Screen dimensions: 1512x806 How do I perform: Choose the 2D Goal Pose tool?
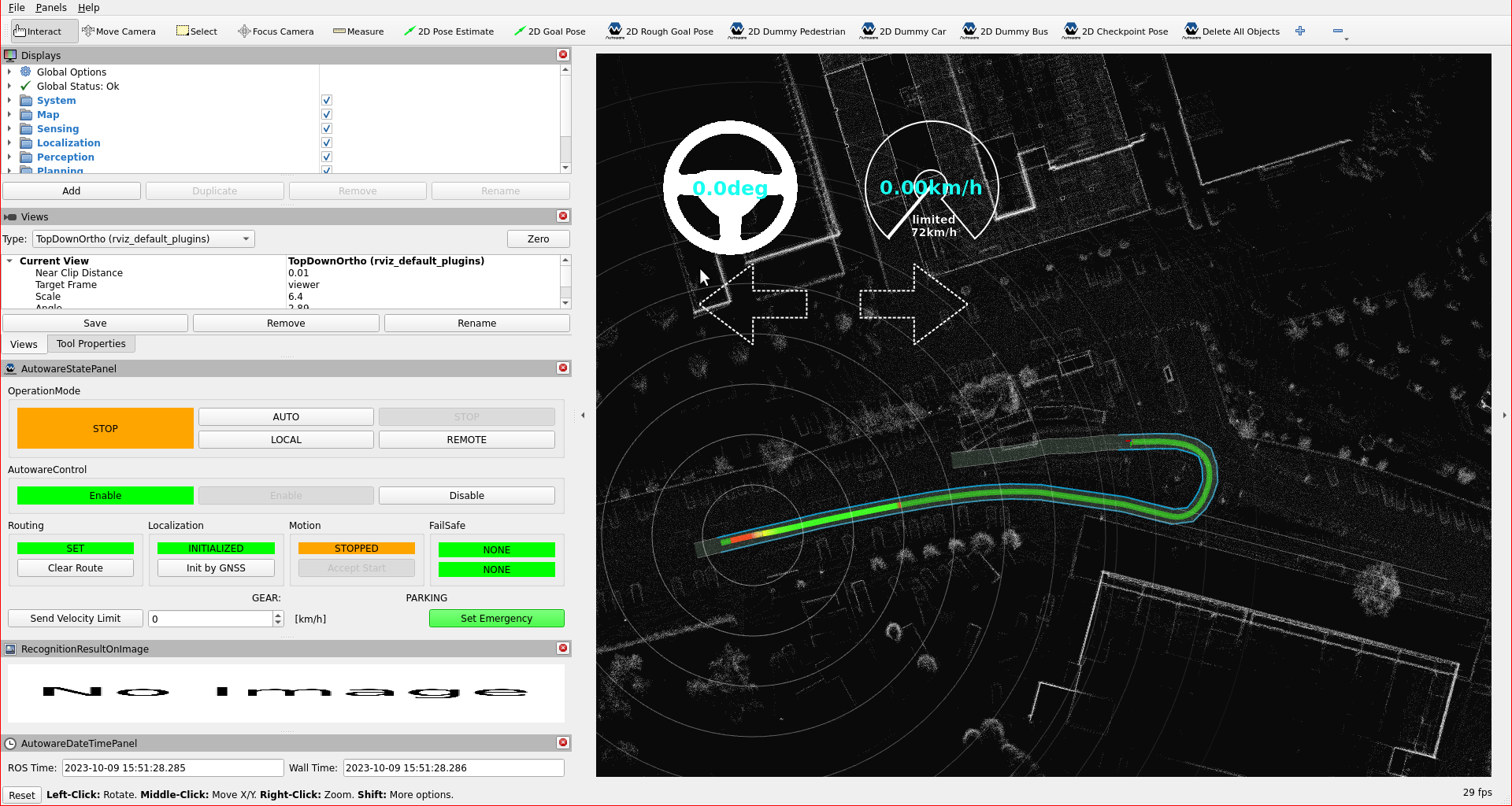tap(550, 31)
